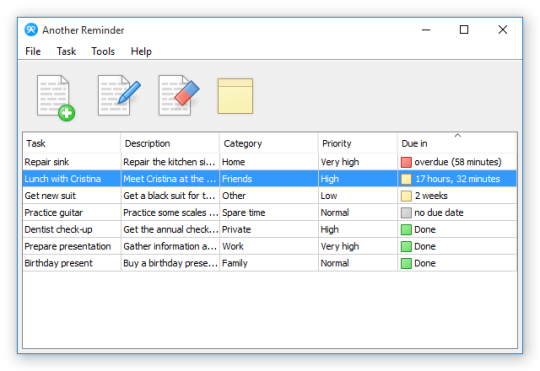Sort by the Due in column header

pyautogui.click(x=457, y=143)
